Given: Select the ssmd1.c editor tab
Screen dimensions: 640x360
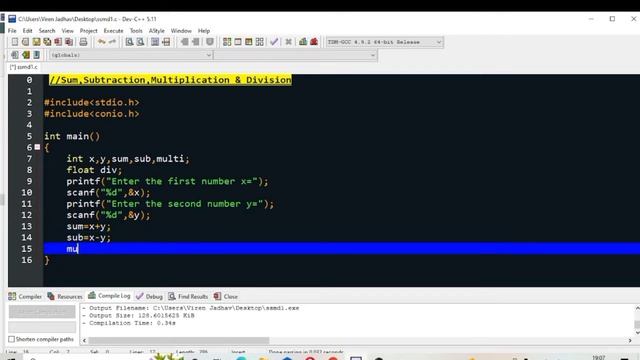Looking at the screenshot, I should tap(24, 67).
